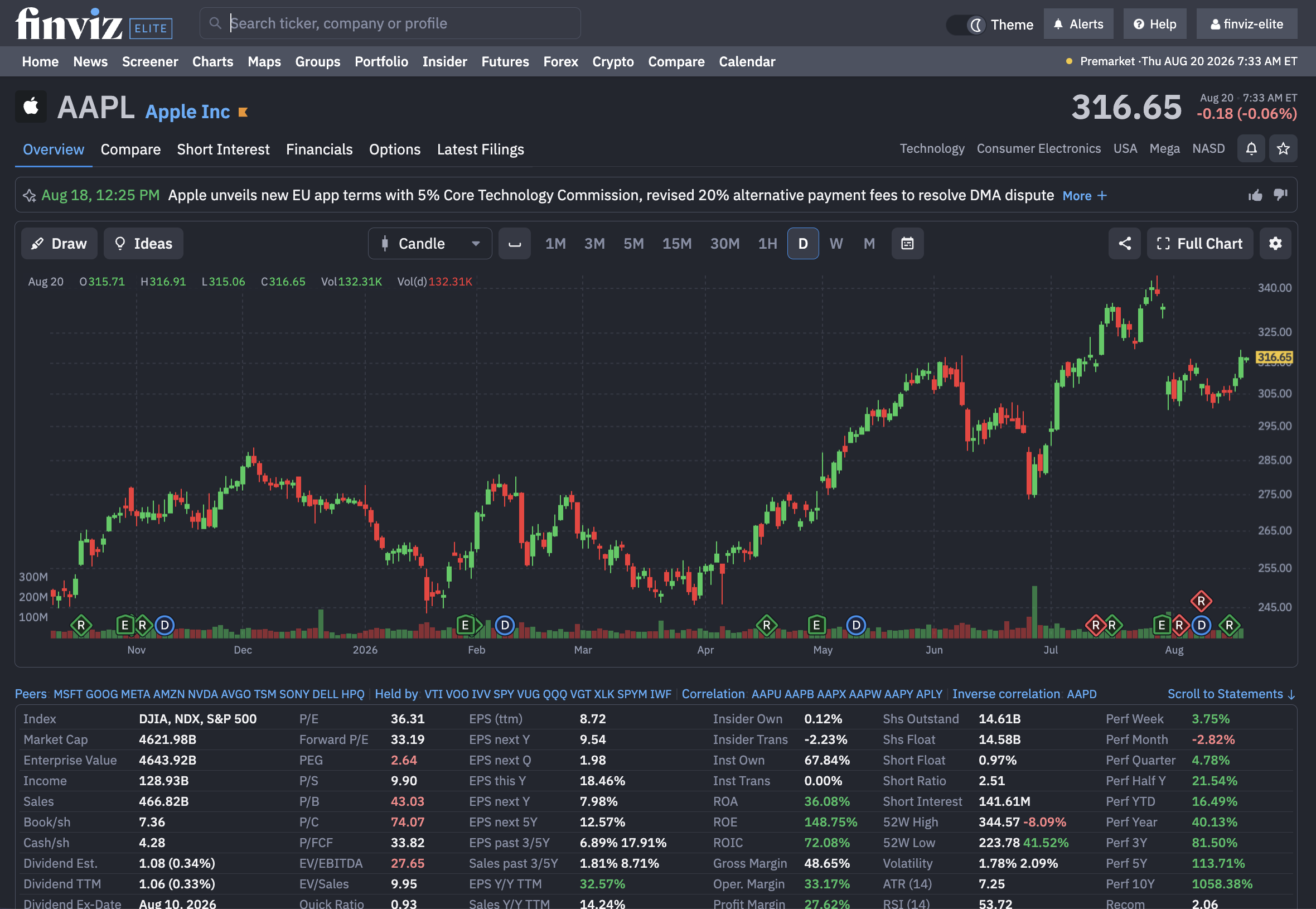Click the Finviz Elite logo
Screen dimensions: 1316x909
[x=94, y=24]
